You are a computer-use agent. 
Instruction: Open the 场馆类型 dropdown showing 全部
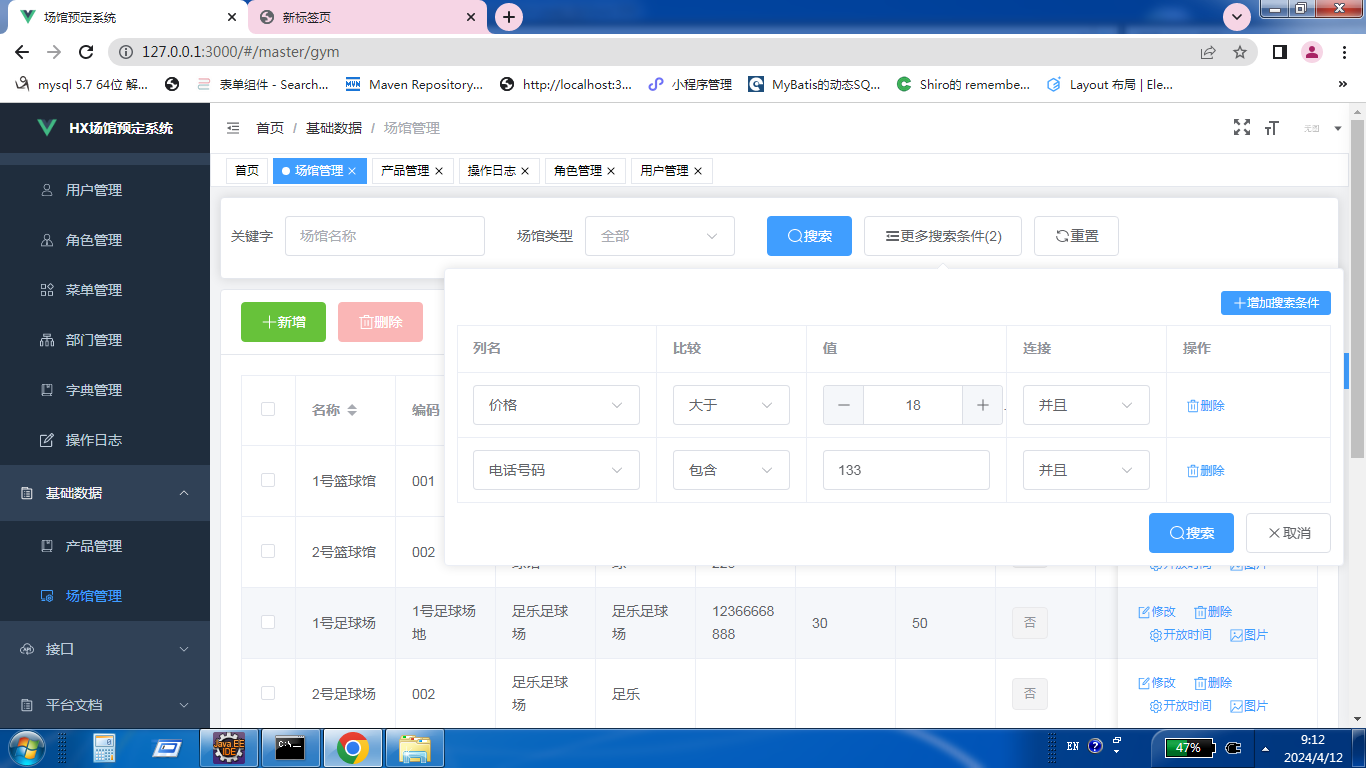[660, 236]
